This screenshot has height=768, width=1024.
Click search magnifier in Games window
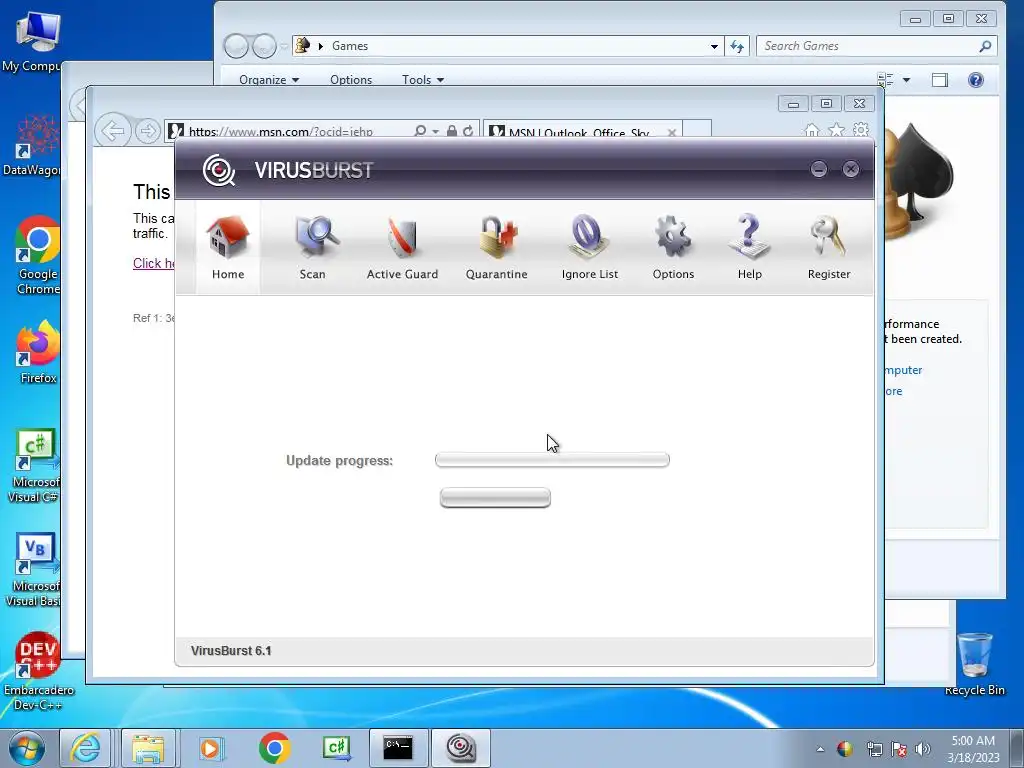[985, 46]
